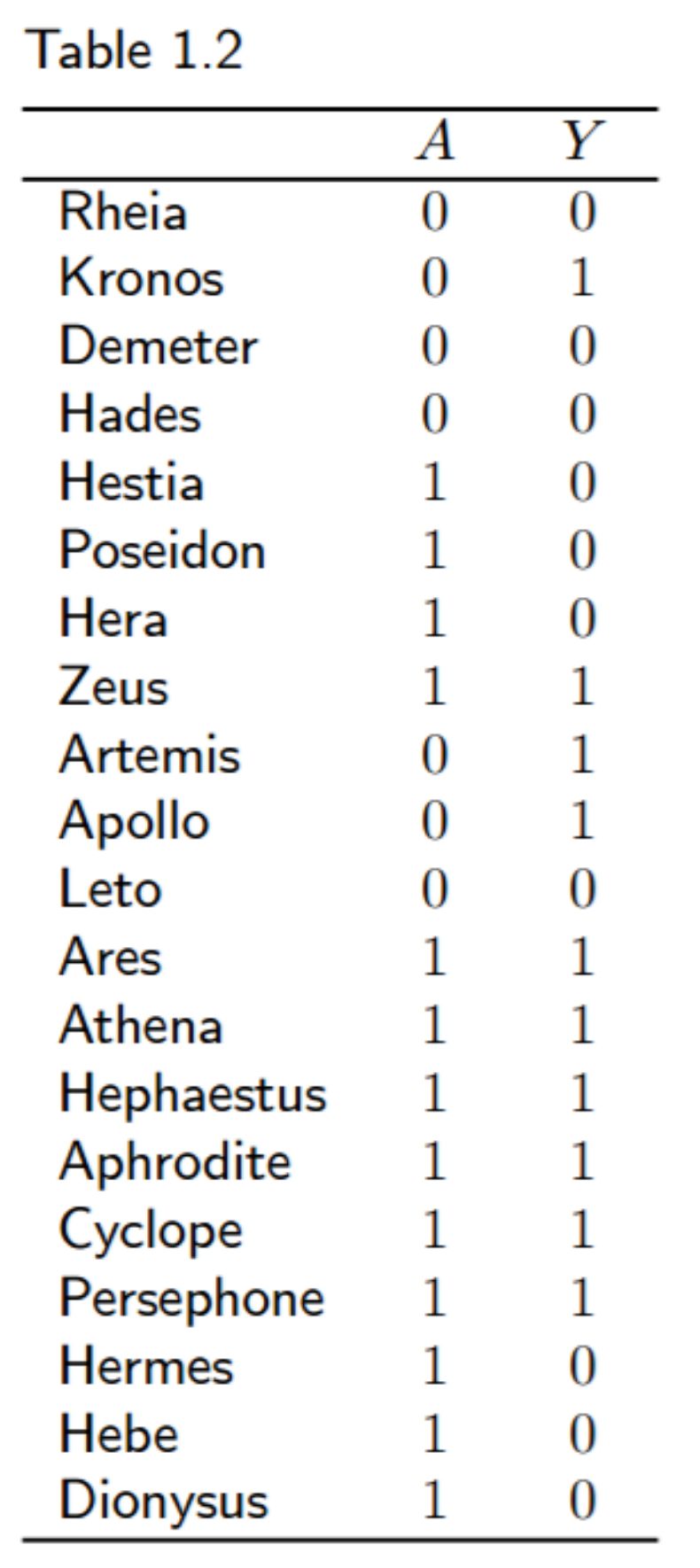Click the Table 1.2 title
Image resolution: width=700 pixels, height=1568 pixels.
(136, 50)
